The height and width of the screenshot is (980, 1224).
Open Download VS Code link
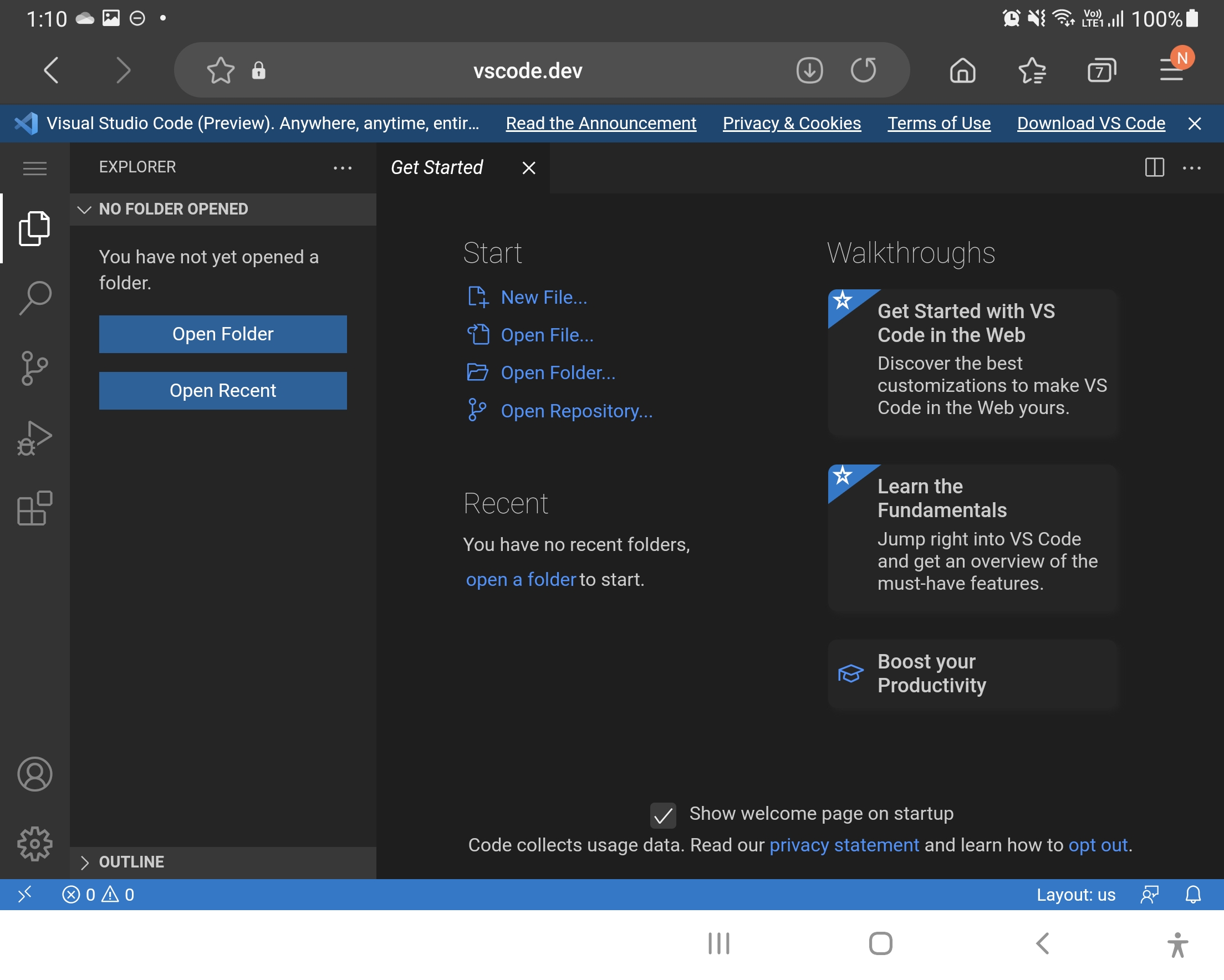pos(1090,123)
